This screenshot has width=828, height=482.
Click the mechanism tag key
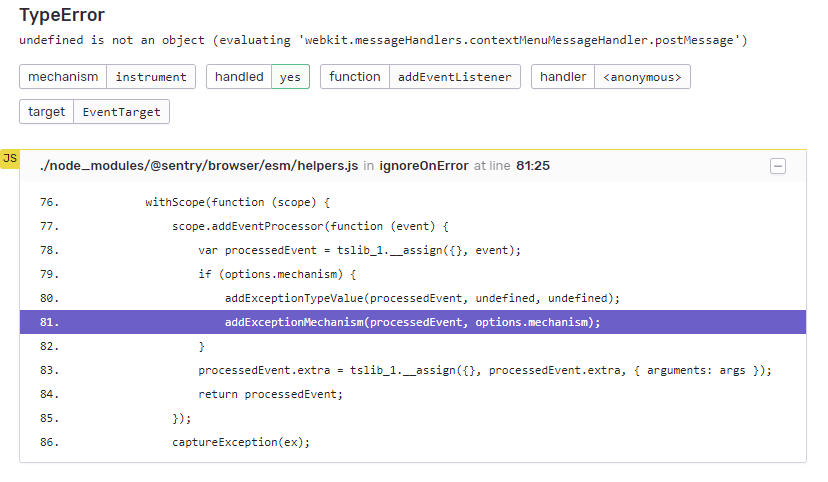click(x=63, y=77)
